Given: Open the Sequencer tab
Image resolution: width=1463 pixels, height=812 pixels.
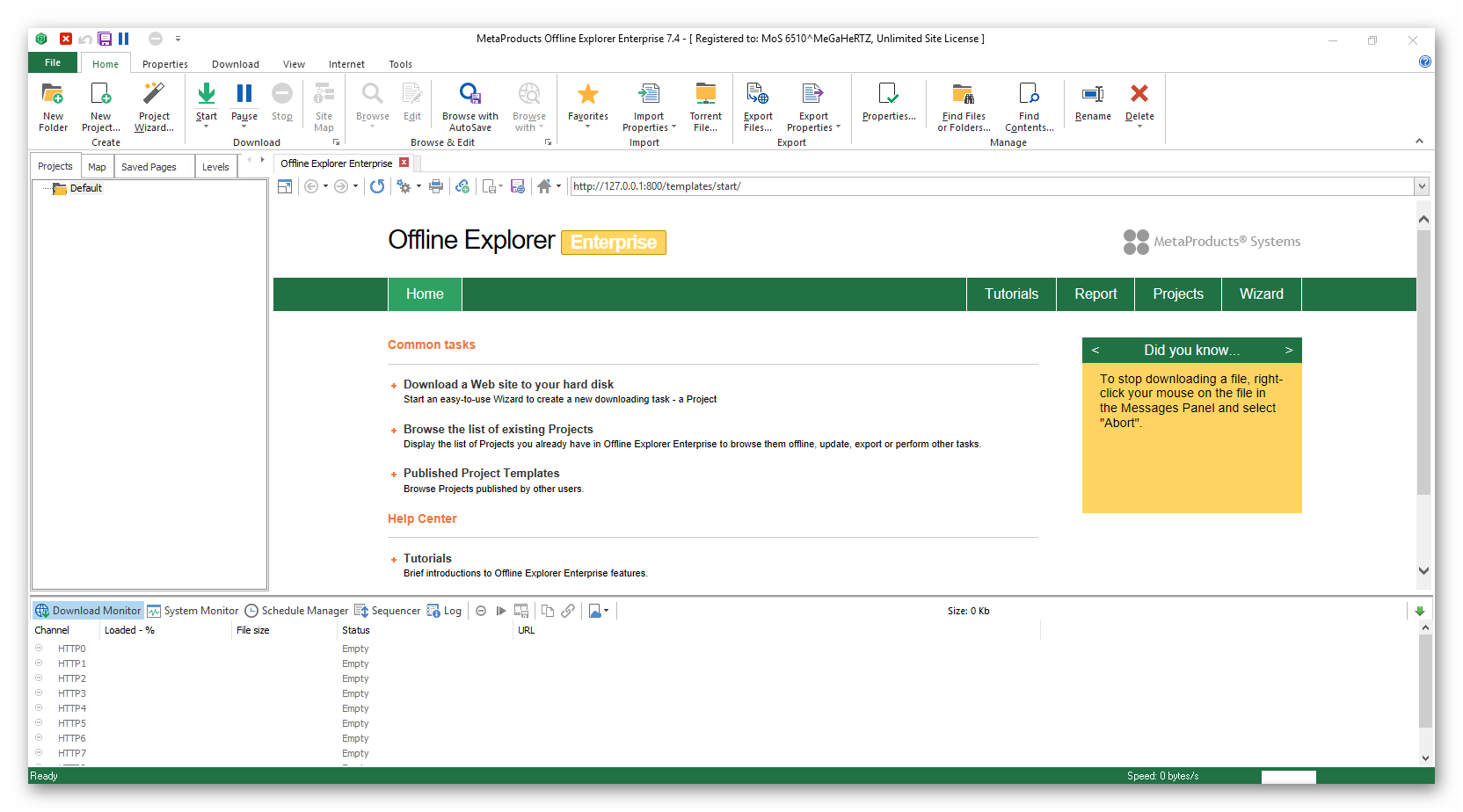Looking at the screenshot, I should click(x=387, y=611).
